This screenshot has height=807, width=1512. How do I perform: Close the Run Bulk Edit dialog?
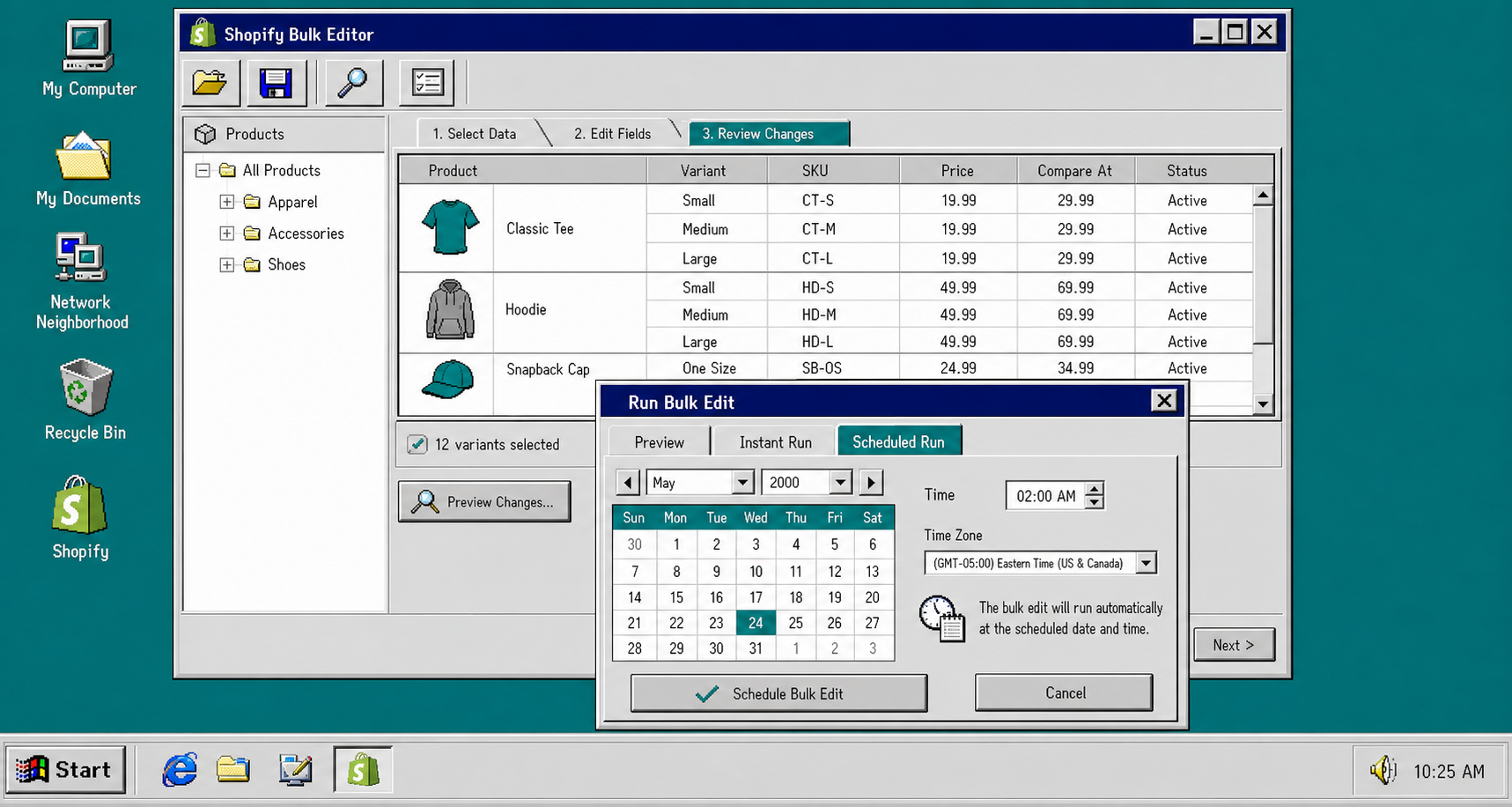(1164, 401)
